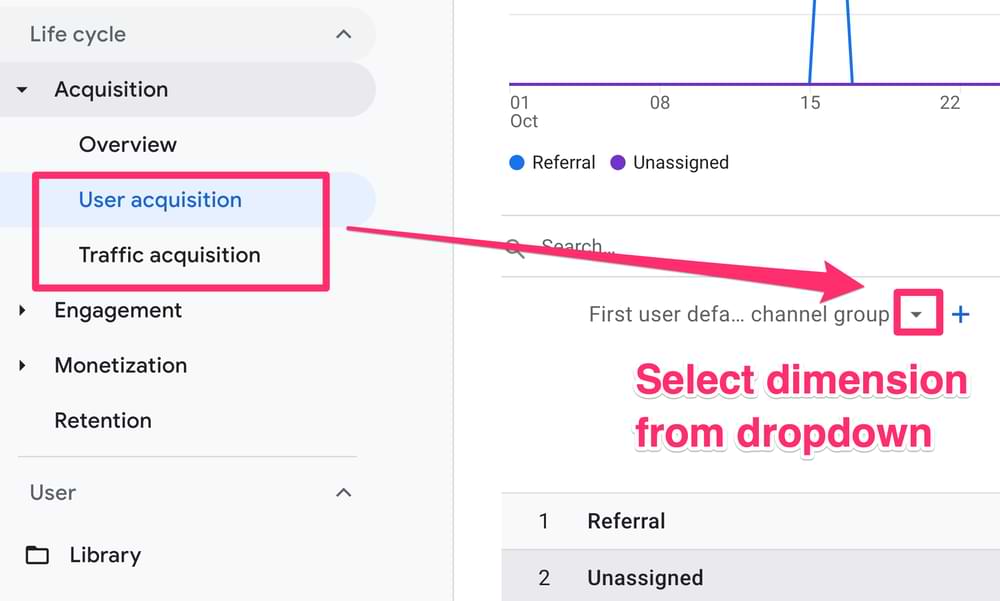Viewport: 1000px width, 601px height.
Task: Expand the Monetization tree arrow
Action: (22, 366)
